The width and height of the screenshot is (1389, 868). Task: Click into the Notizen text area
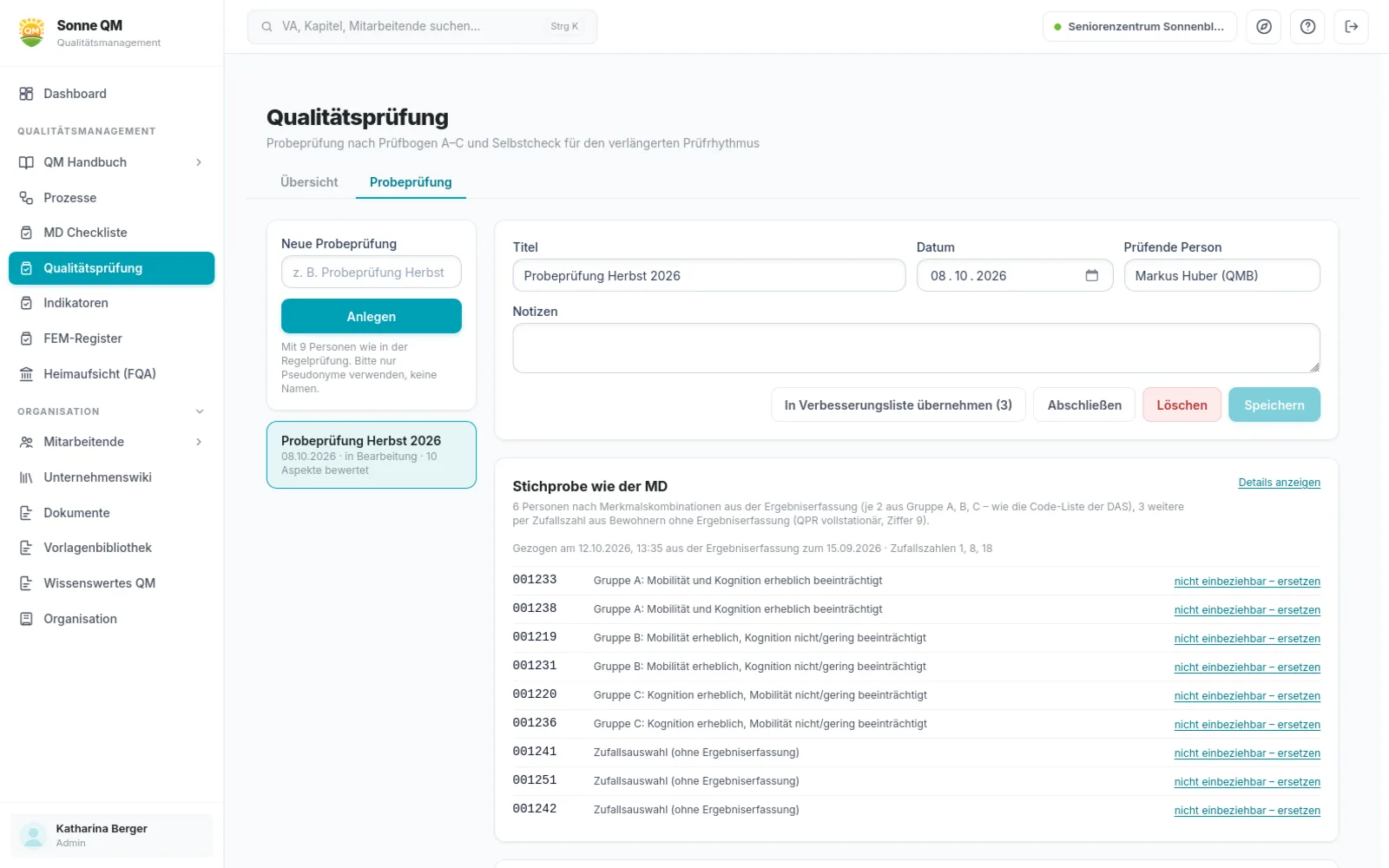click(916, 348)
